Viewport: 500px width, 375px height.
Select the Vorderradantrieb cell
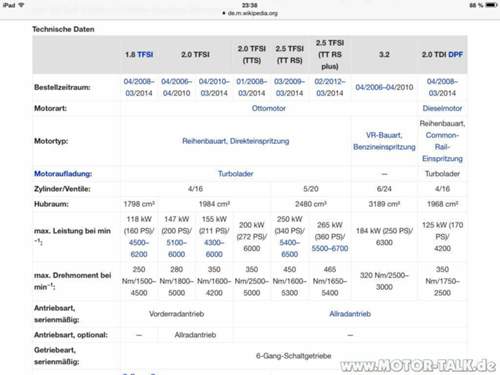[x=176, y=314]
